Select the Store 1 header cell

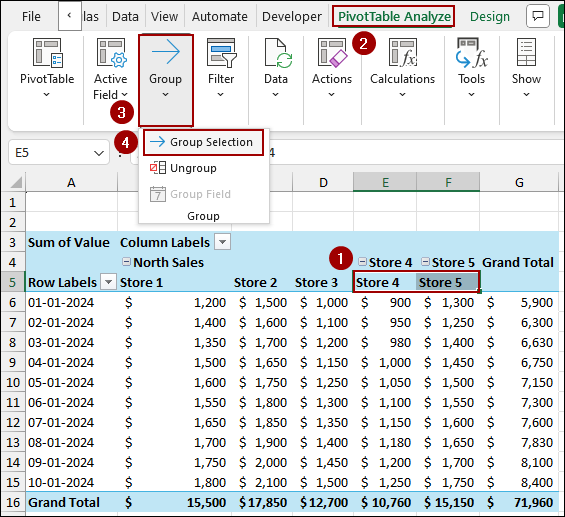(x=174, y=282)
